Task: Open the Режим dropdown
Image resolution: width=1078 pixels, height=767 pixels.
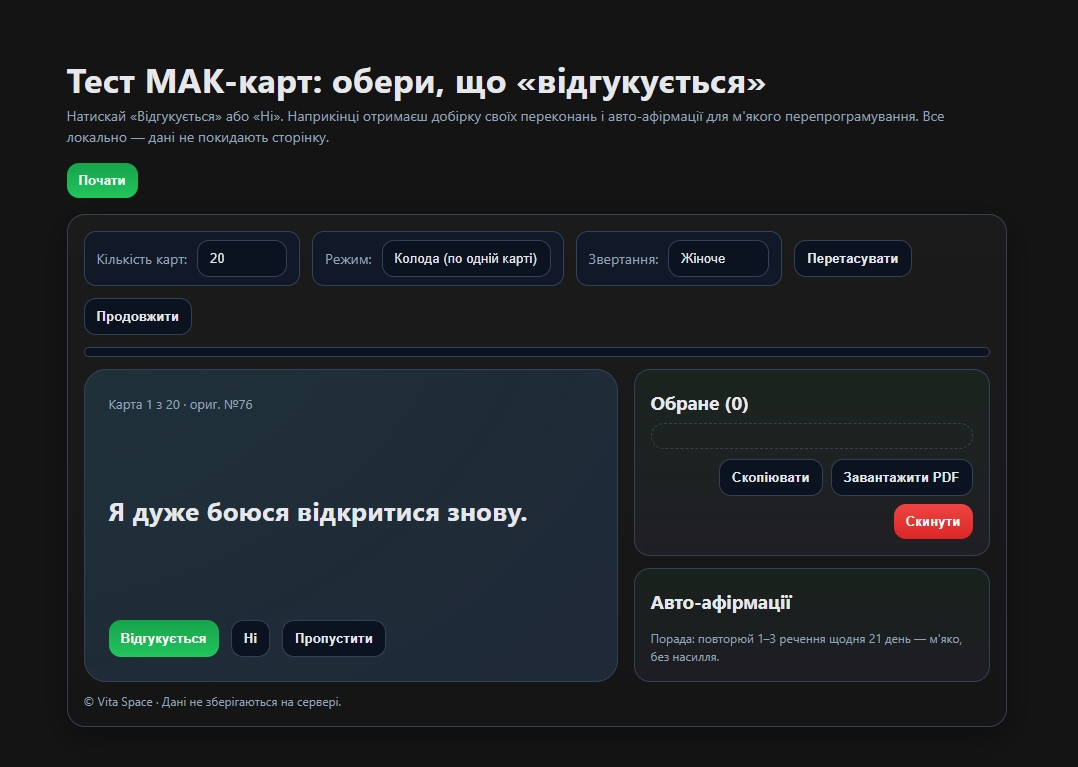Action: tap(465, 258)
